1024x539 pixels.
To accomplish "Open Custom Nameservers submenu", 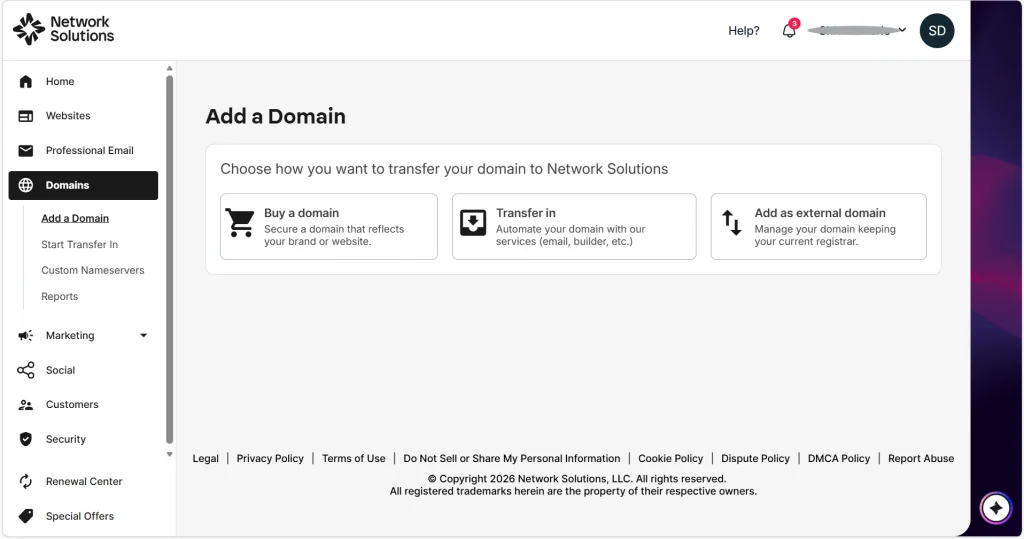I will (x=93, y=270).
